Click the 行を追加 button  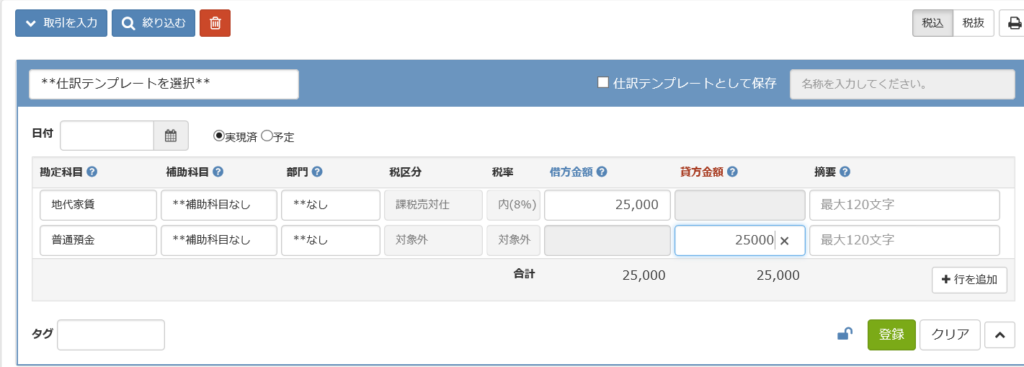coord(969,279)
